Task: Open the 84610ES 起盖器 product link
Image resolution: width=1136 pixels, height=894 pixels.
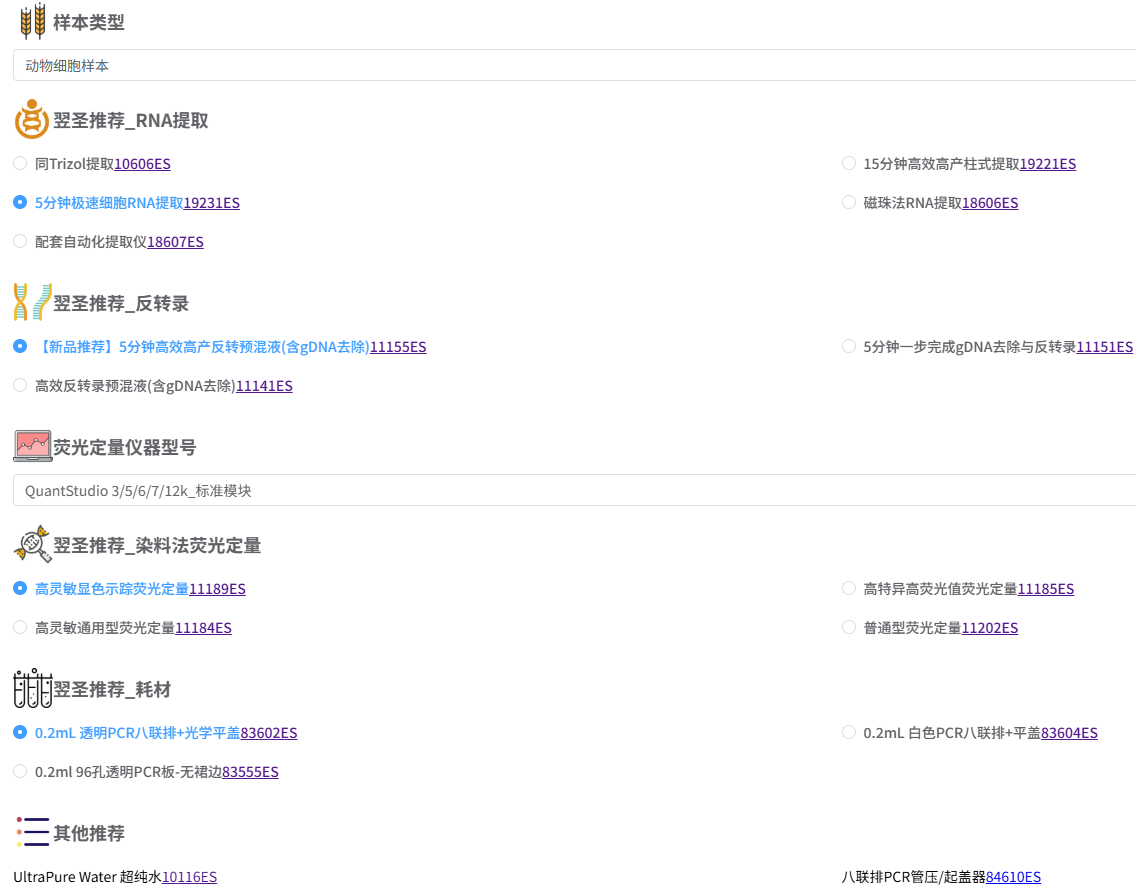Action: coord(1013,877)
